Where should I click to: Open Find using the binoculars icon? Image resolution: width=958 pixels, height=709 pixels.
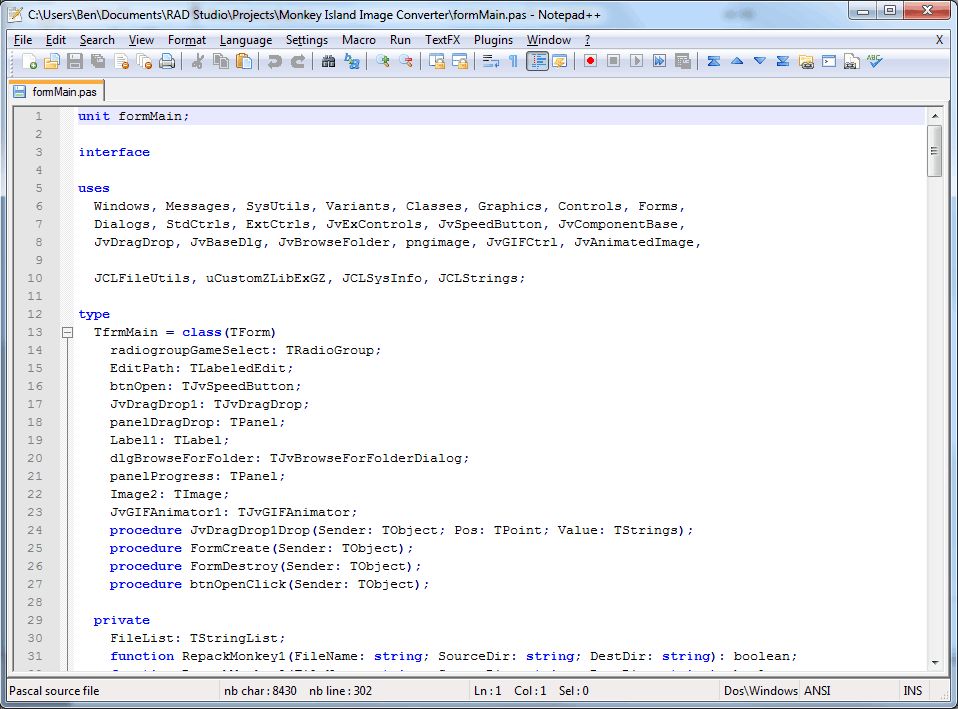[329, 61]
